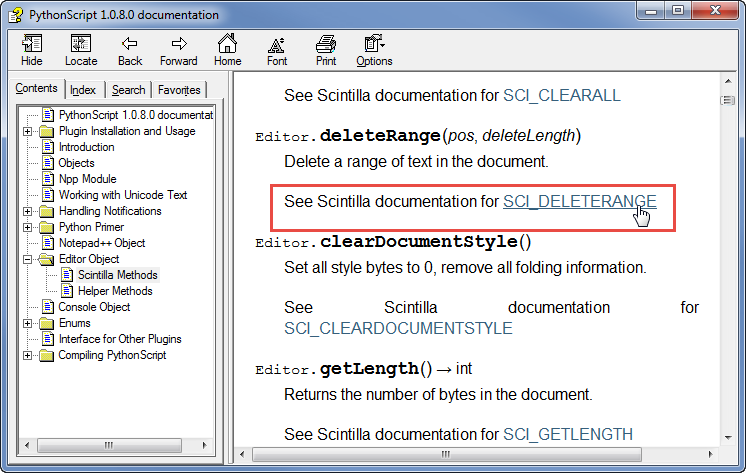Open the Notepad++ Object topic
This screenshot has width=746, height=473.
point(102,243)
